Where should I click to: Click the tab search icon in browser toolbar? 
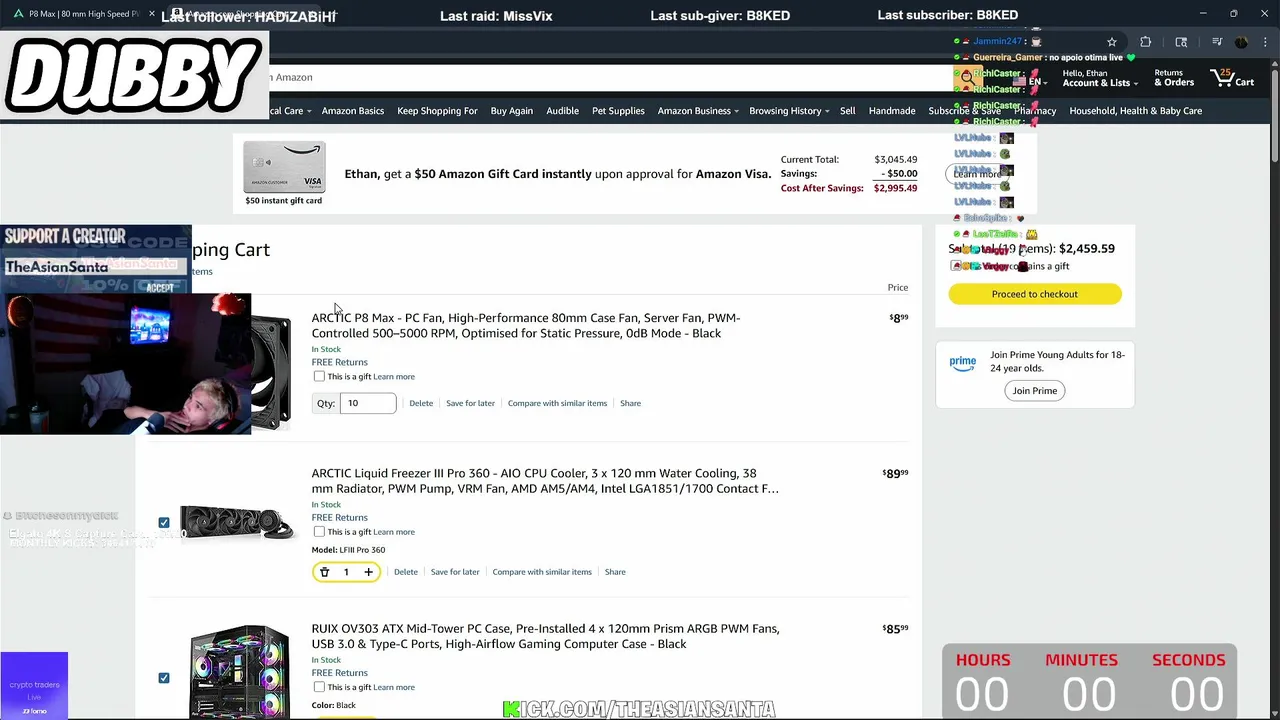coord(1181,42)
